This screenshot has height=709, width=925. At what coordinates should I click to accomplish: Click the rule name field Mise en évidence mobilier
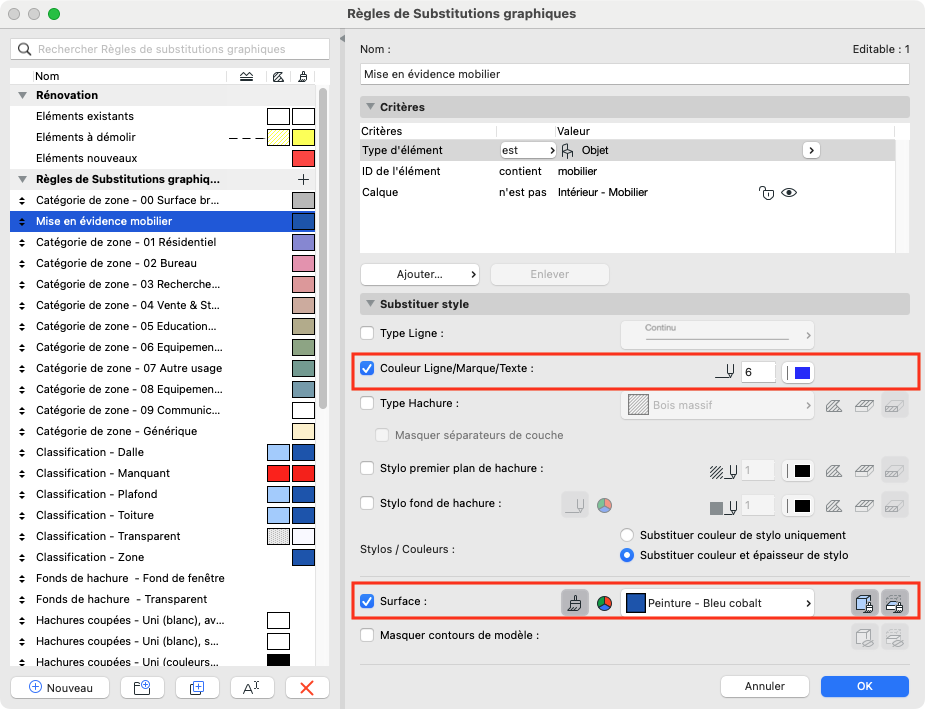(x=635, y=74)
